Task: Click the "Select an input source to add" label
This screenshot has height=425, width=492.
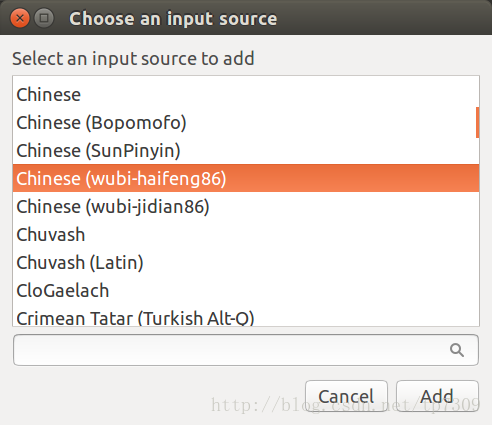Action: pyautogui.click(x=133, y=59)
